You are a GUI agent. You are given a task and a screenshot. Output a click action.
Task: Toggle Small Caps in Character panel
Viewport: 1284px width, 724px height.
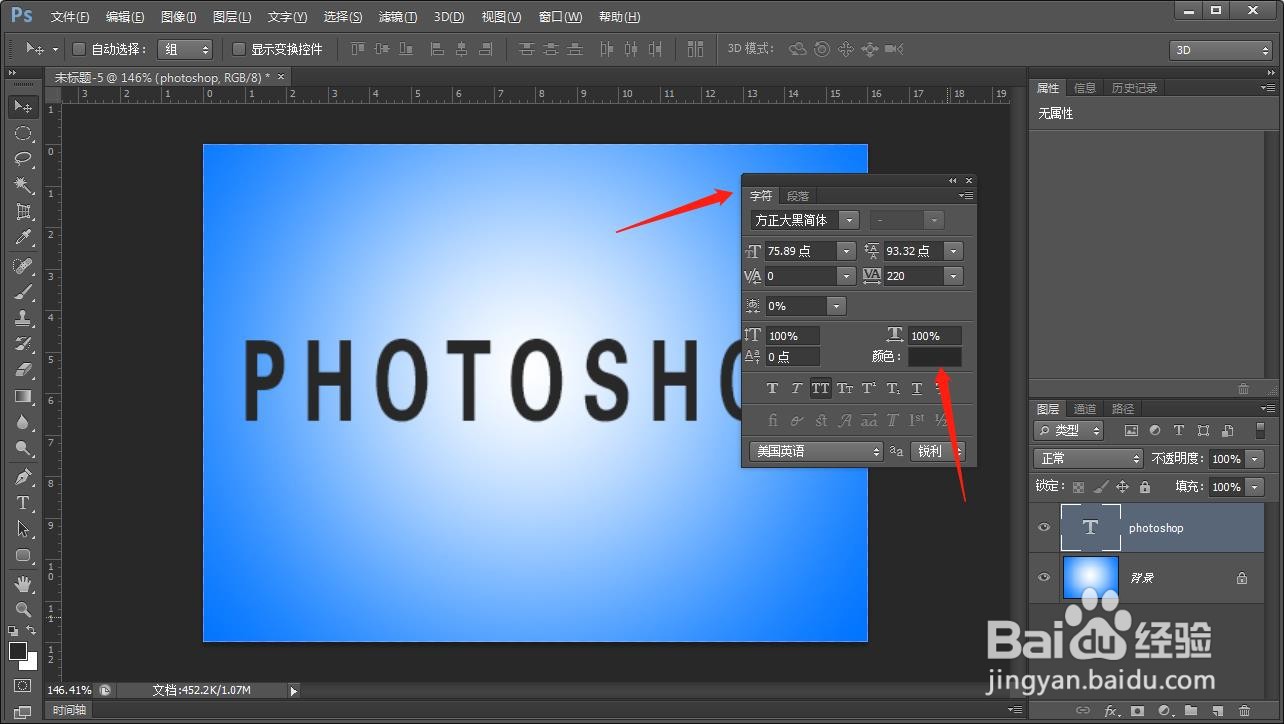click(x=845, y=389)
